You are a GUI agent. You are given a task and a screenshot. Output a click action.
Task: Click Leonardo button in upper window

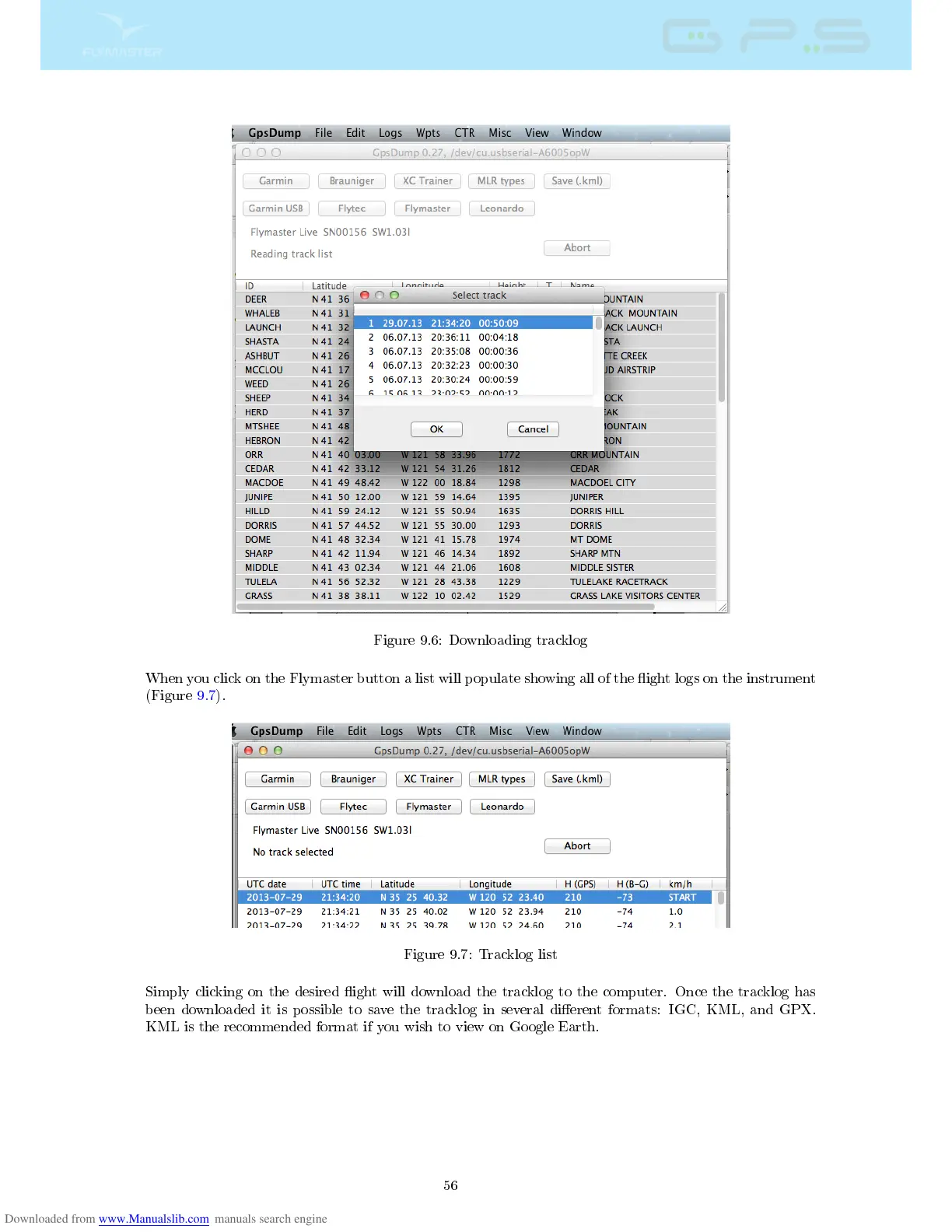coord(502,208)
